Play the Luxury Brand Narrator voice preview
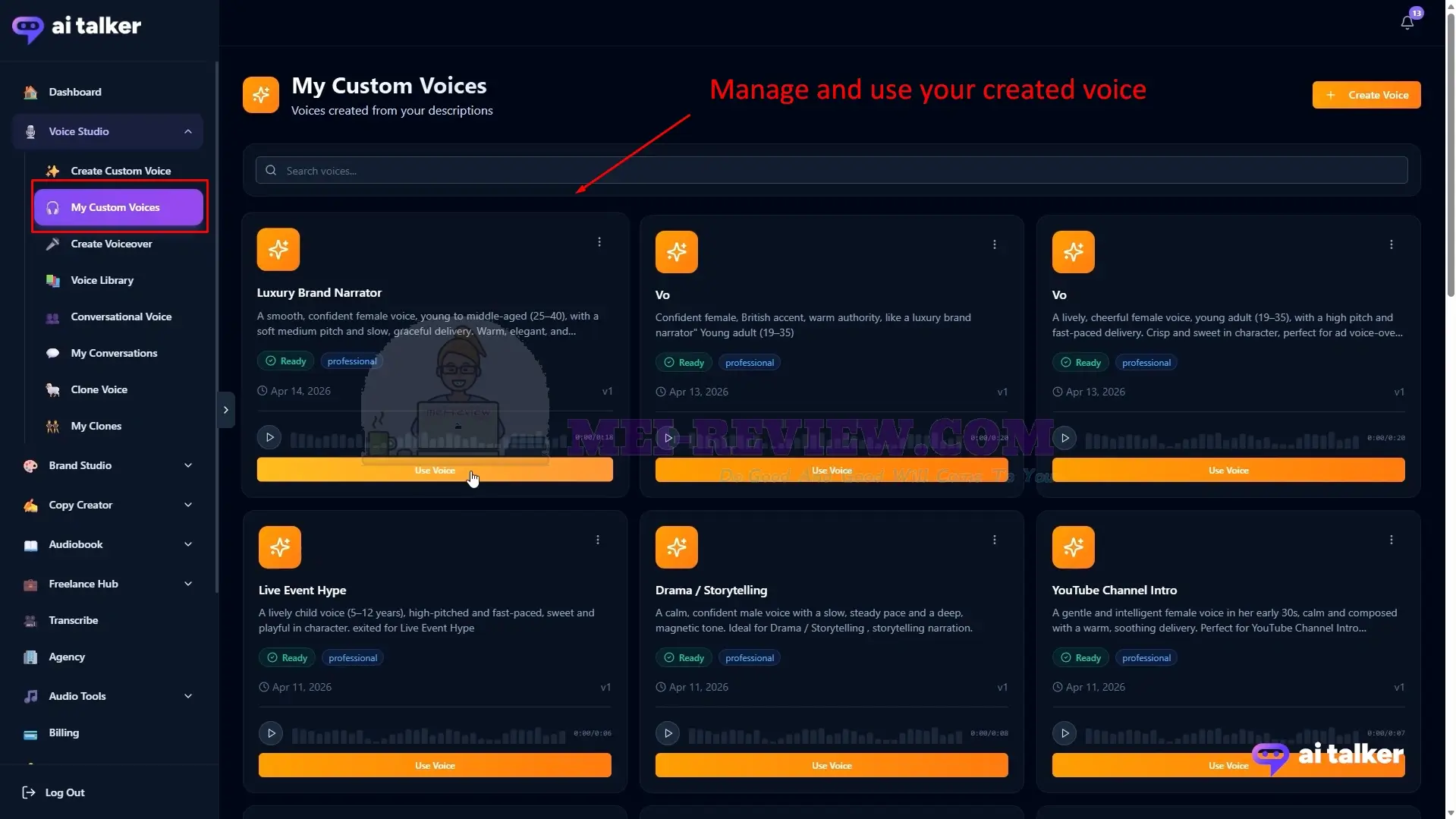This screenshot has height=819, width=1456. (x=269, y=437)
